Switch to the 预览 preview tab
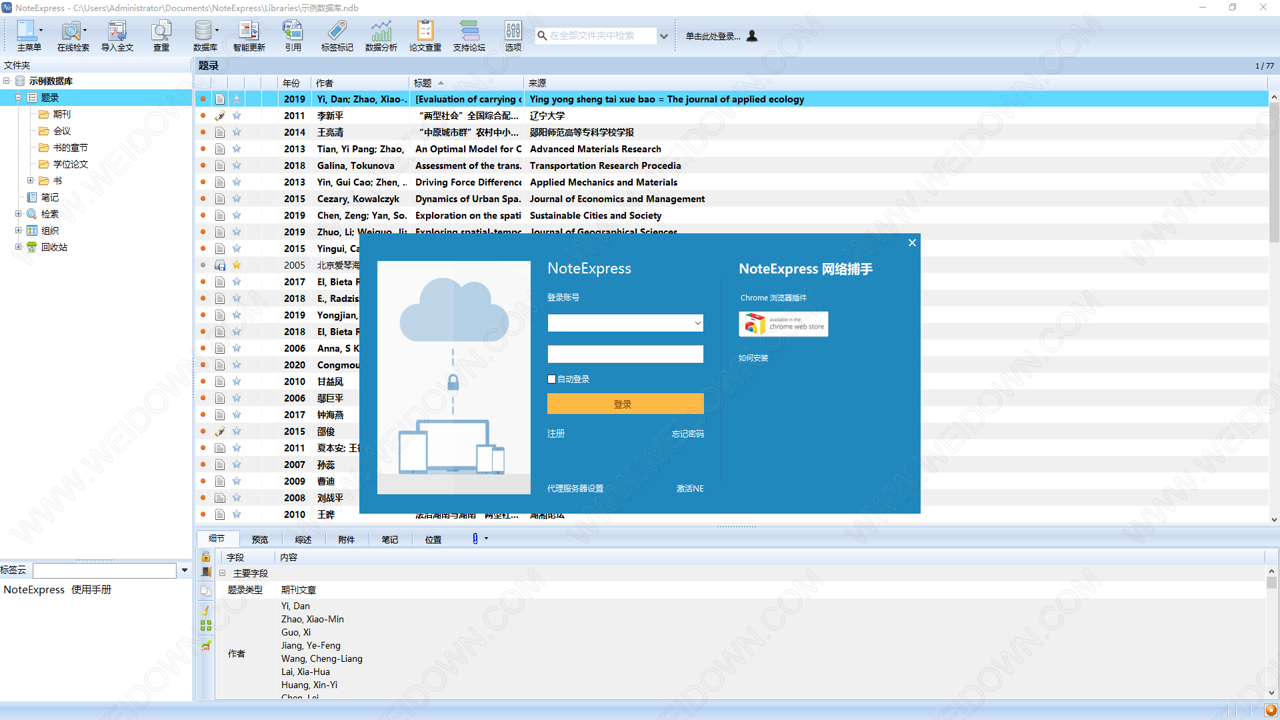Screen dimensions: 1280x720 (260, 539)
